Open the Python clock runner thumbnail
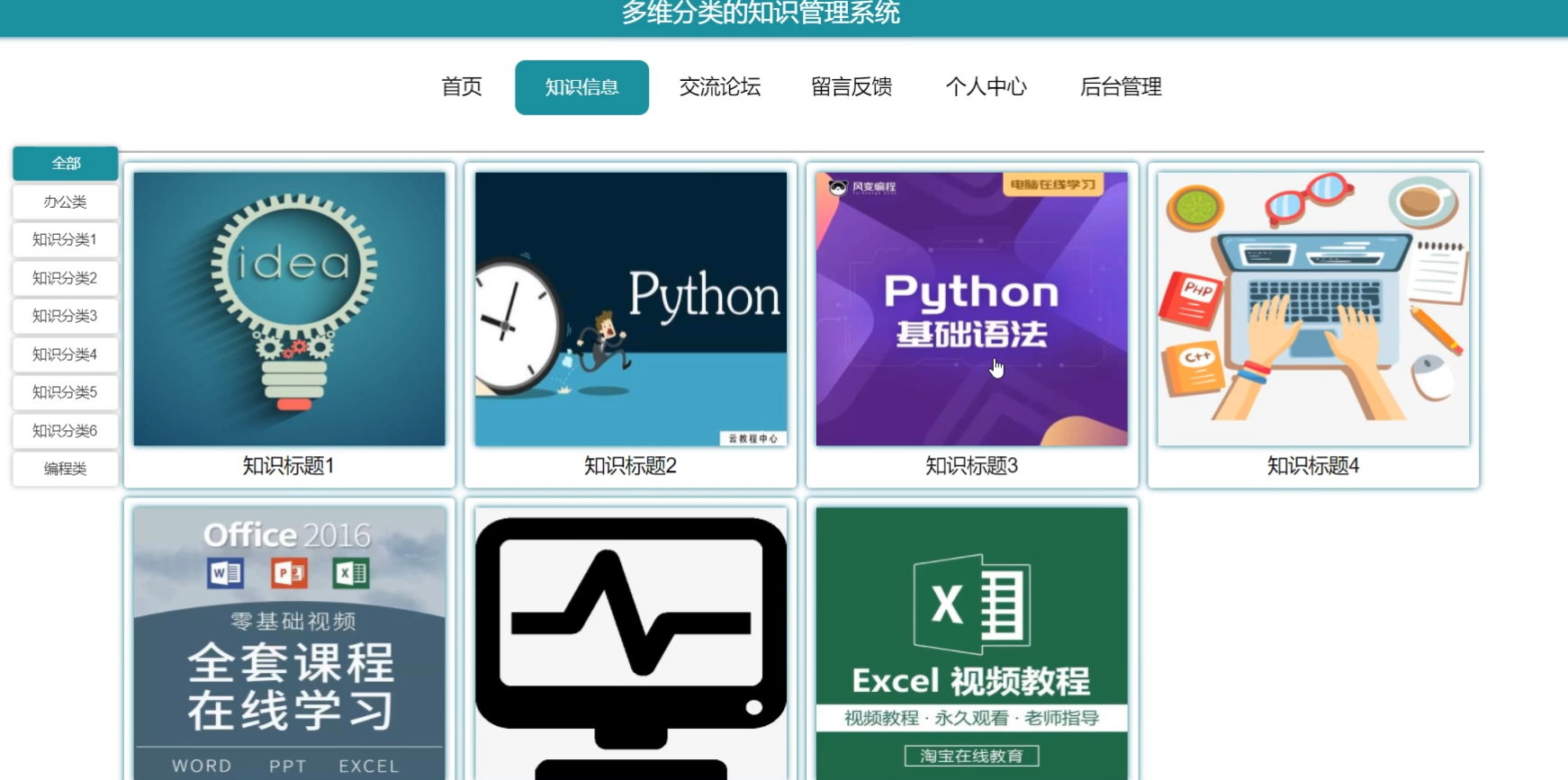The width and height of the screenshot is (1568, 780). pos(630,309)
